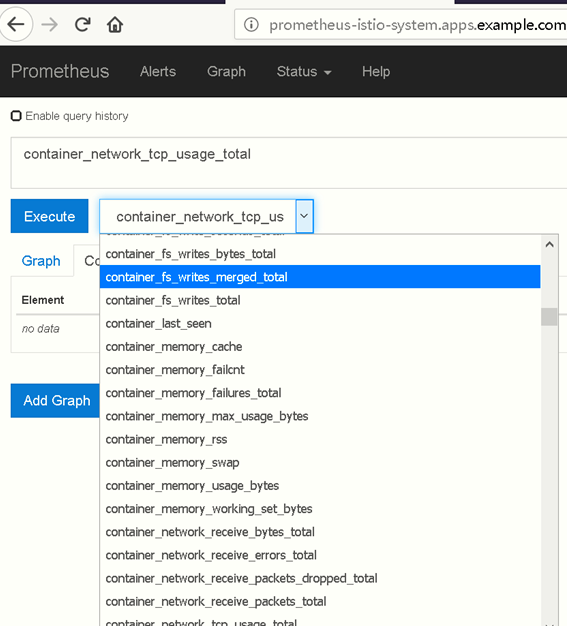The image size is (567, 626).
Task: Expand the Status dropdown menu
Action: [x=304, y=71]
